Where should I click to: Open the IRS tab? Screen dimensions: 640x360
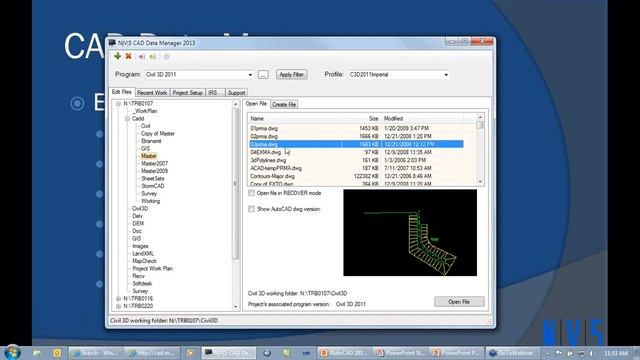(215, 93)
